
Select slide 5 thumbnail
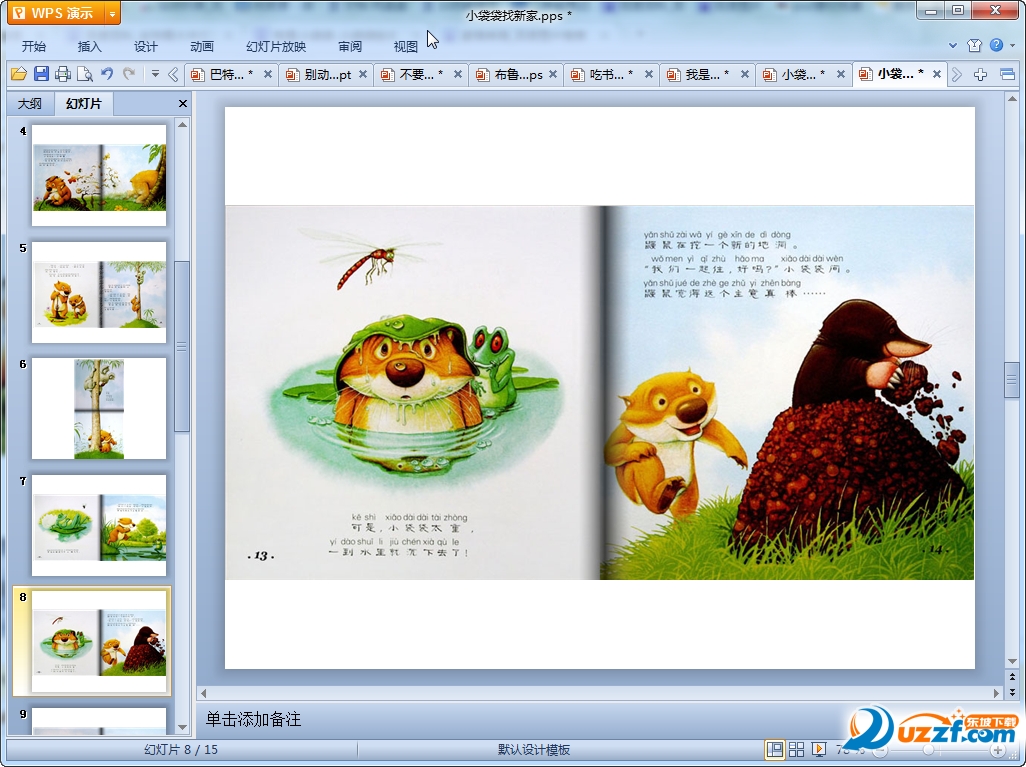[x=99, y=293]
